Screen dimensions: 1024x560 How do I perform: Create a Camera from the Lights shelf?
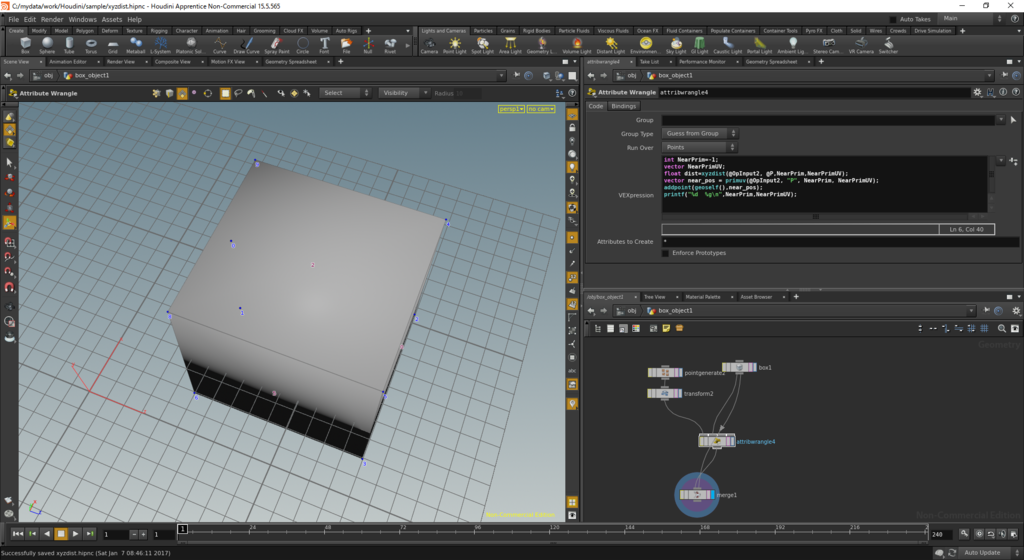coord(429,45)
